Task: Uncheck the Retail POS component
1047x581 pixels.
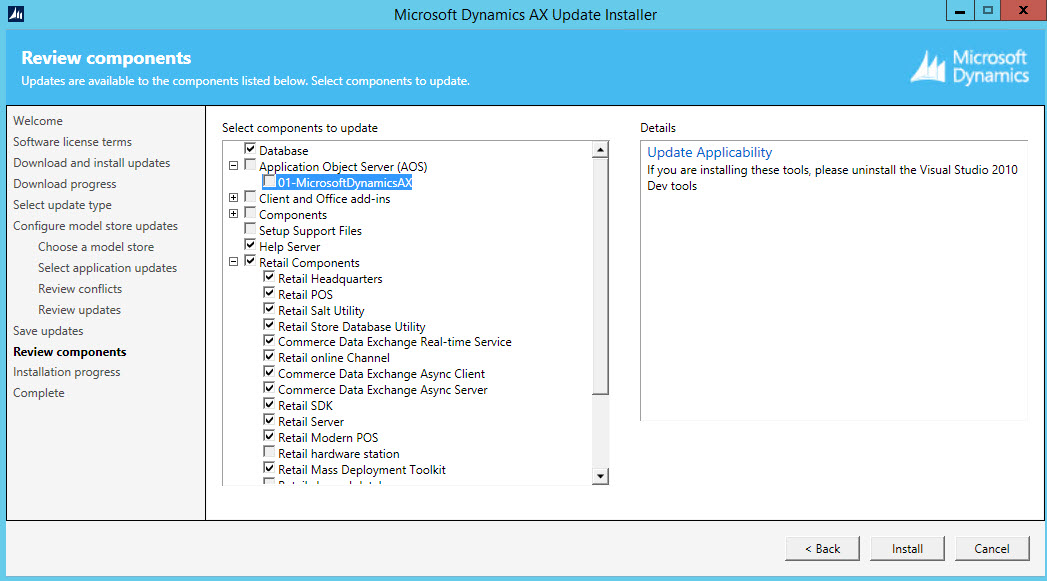Action: coord(269,294)
